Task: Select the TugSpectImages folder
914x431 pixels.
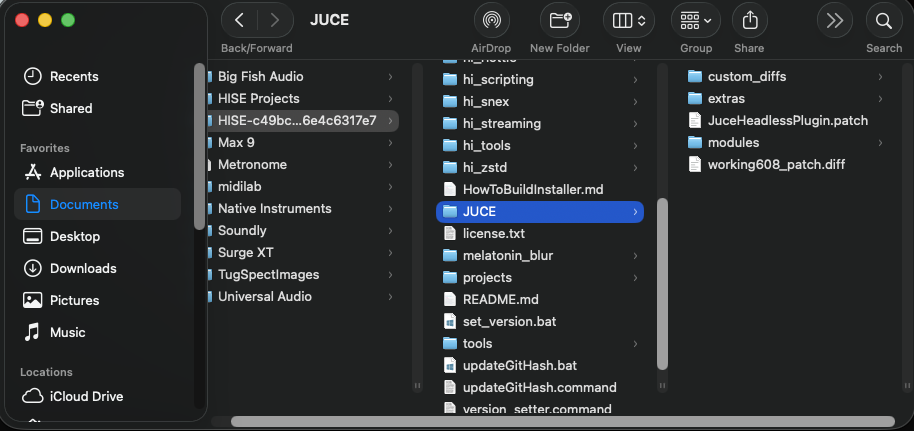Action: click(303, 275)
